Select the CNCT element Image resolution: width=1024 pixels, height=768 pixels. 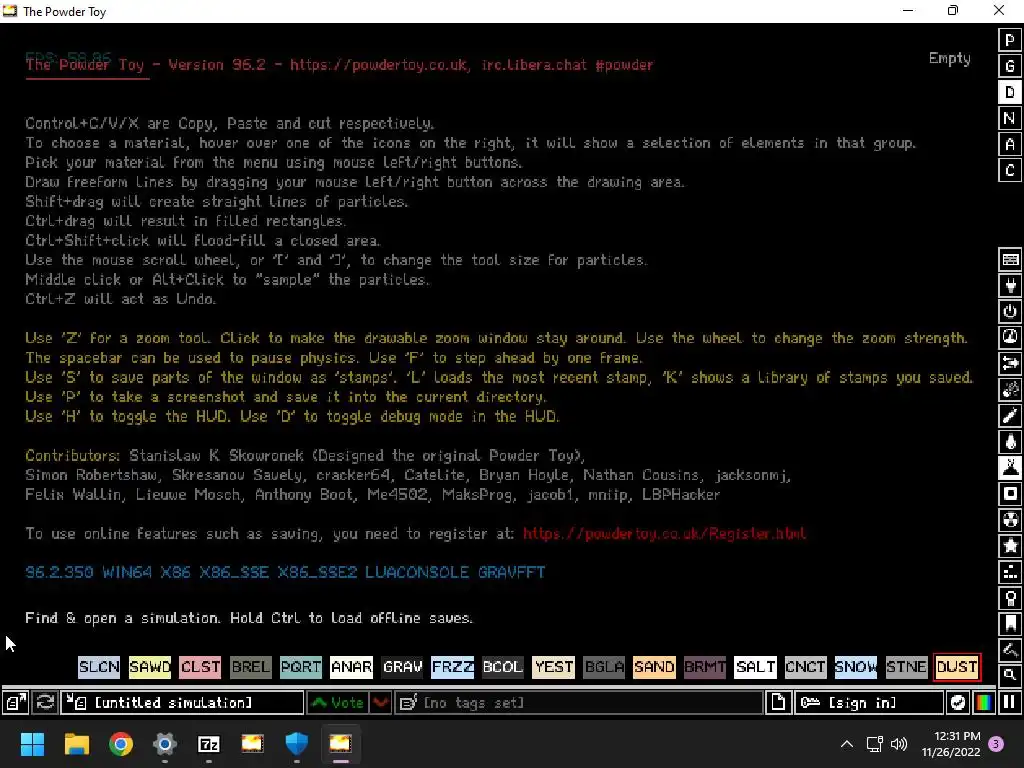(x=806, y=667)
